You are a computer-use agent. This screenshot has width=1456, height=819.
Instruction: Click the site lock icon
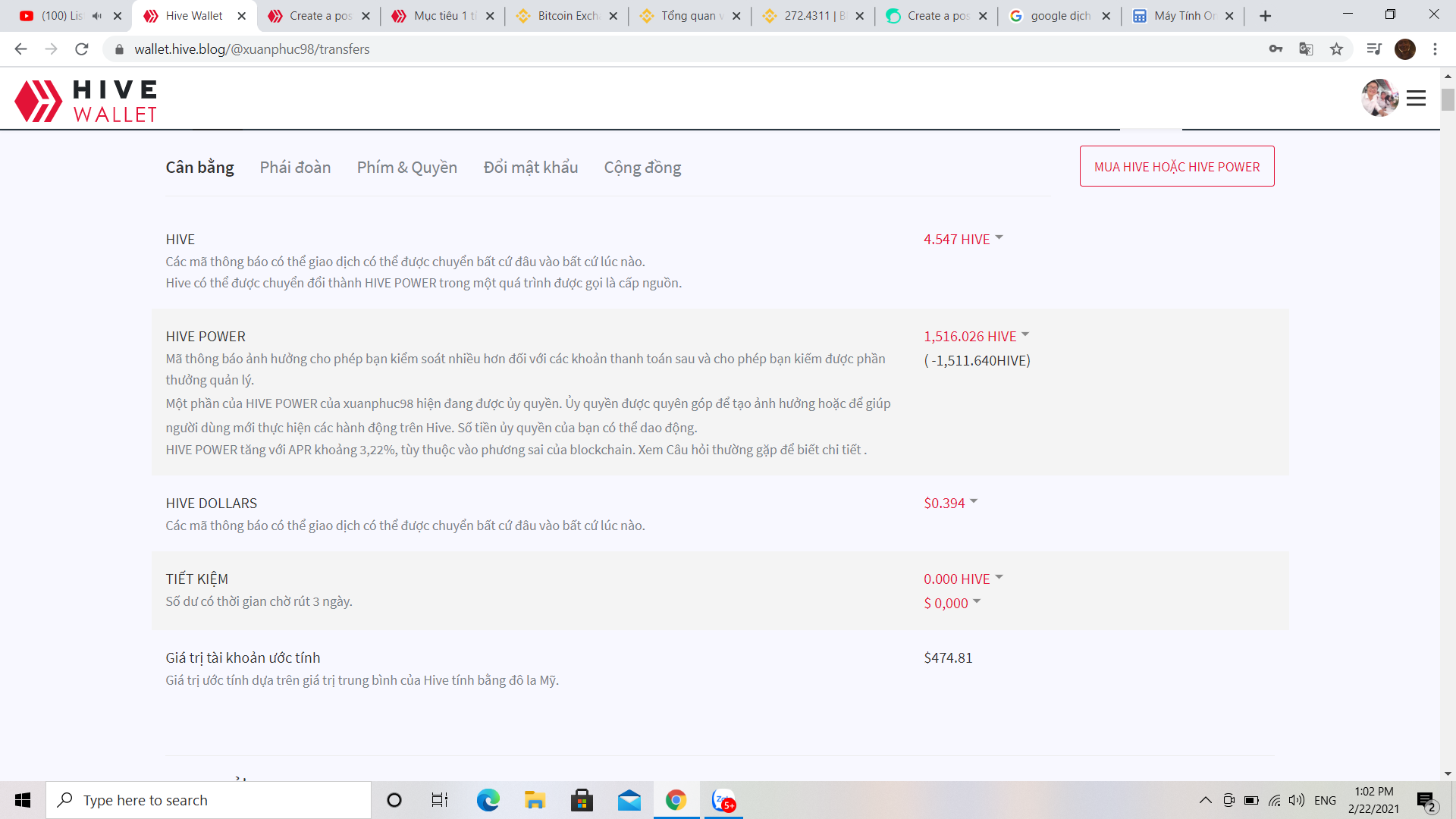[119, 49]
